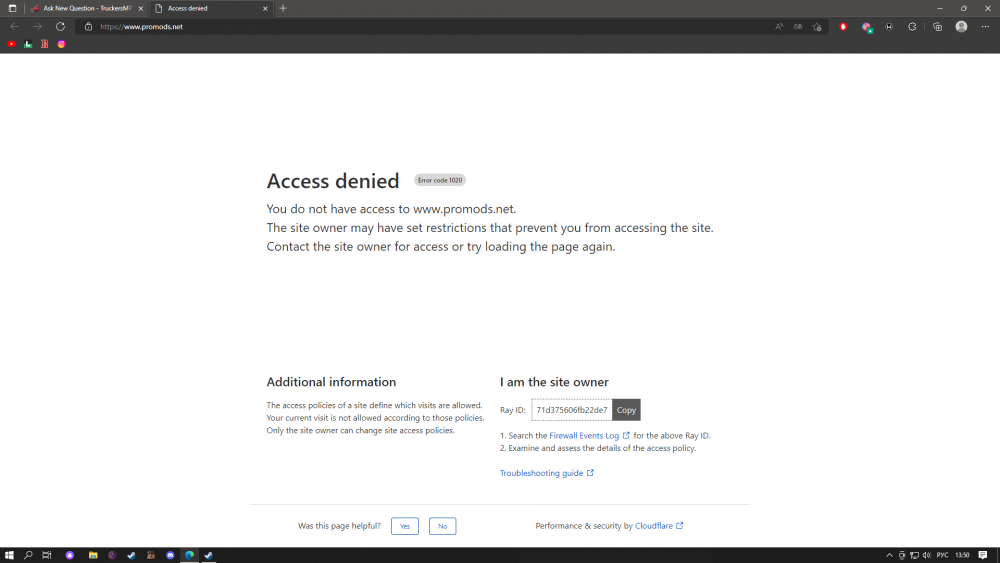The image size is (1000, 563).
Task: Open the red AdBlock extension icon
Action: tap(843, 27)
